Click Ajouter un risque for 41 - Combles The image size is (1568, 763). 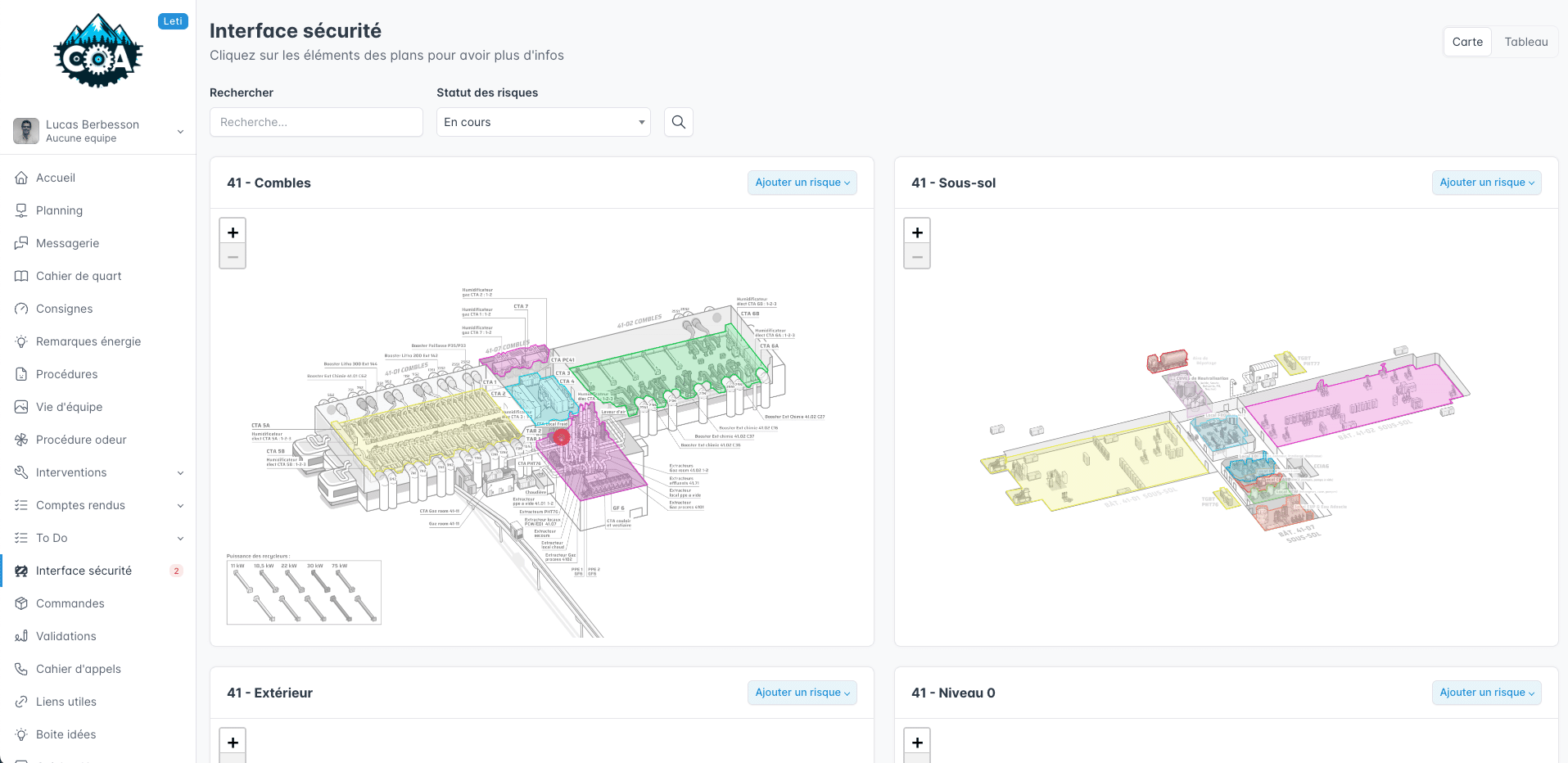(802, 183)
